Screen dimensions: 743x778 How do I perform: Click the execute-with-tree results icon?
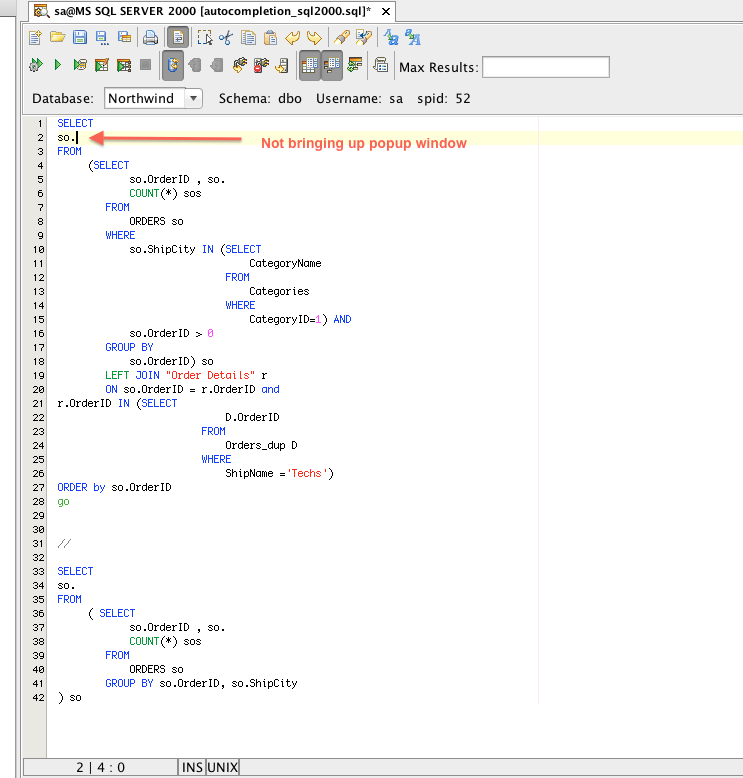124,65
